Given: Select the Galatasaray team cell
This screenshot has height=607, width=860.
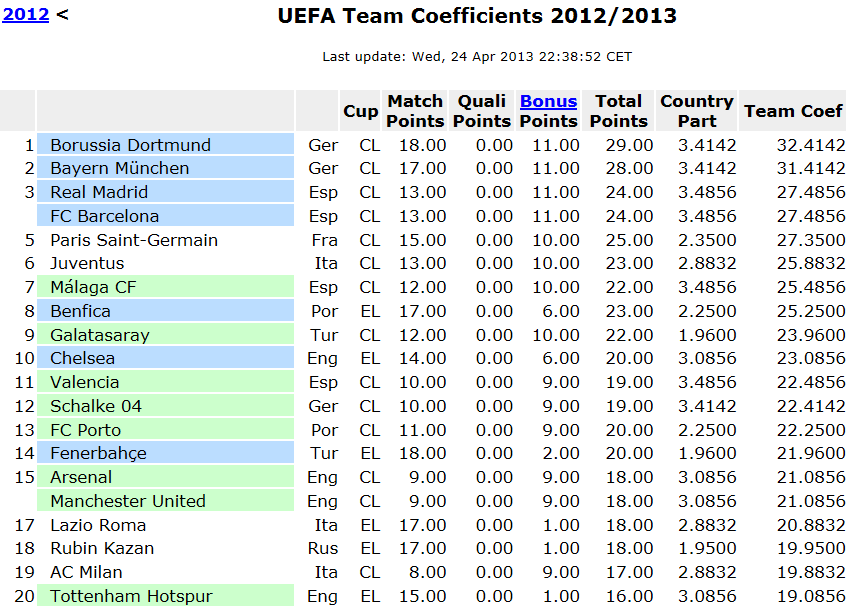Looking at the screenshot, I should pyautogui.click(x=99, y=335).
